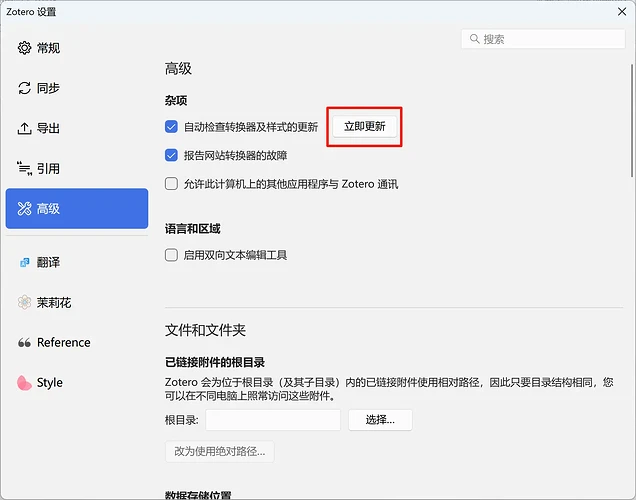Open the Reference plugin settings
Viewport: 636px width, 500px height.
coord(77,343)
